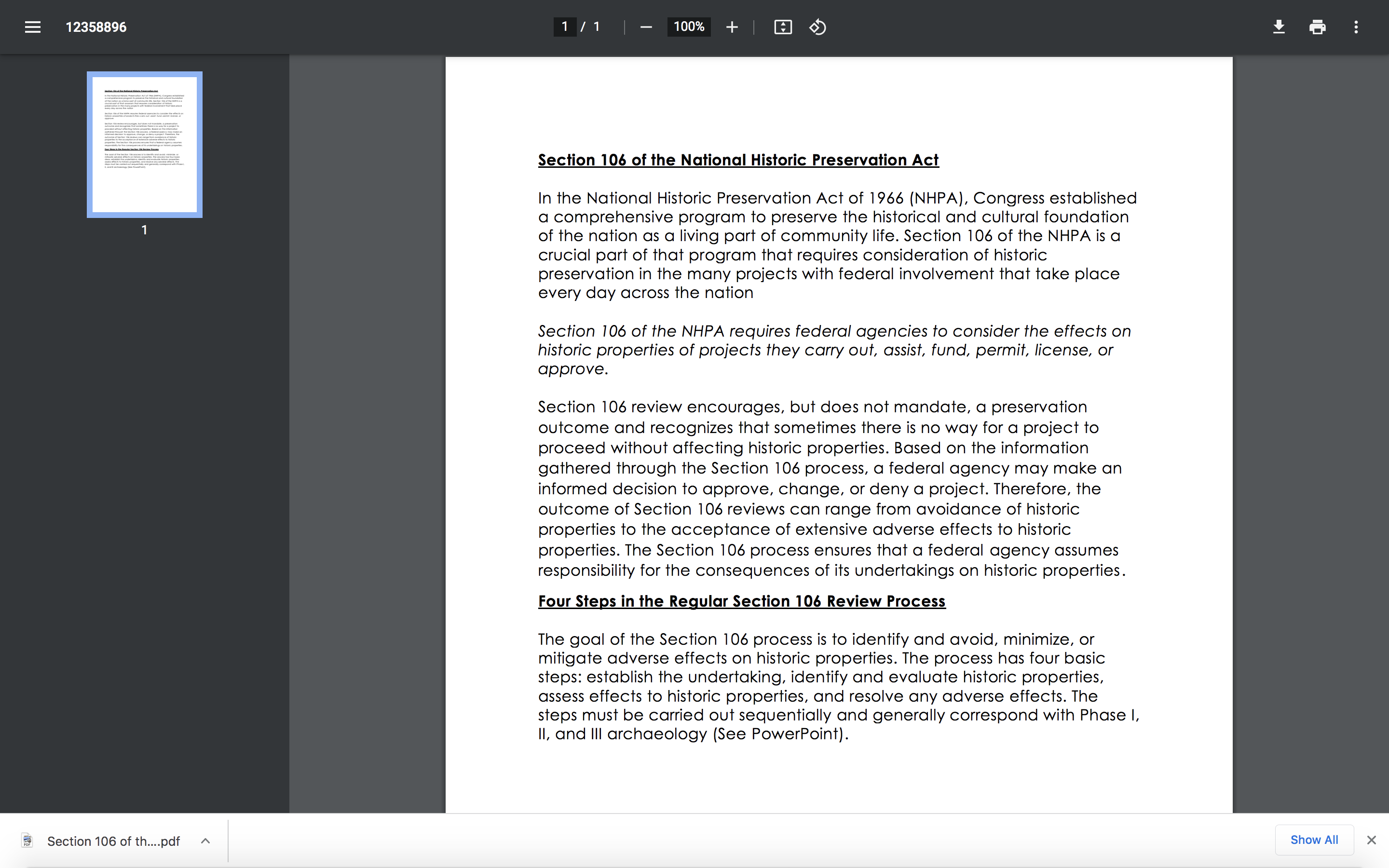Zoom in using the plus icon
Screen dimensions: 1389x868
[733, 27]
